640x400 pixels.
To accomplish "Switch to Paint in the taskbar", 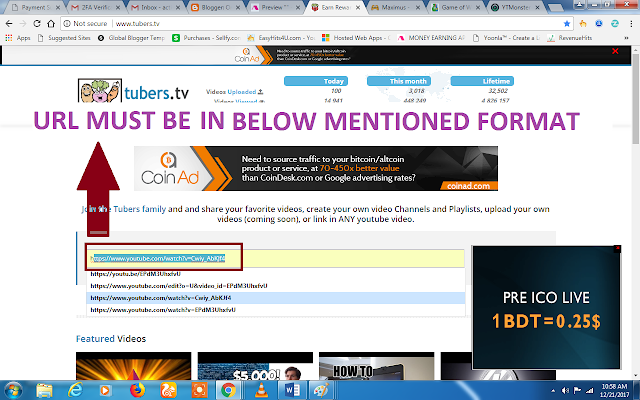I will click(x=321, y=391).
